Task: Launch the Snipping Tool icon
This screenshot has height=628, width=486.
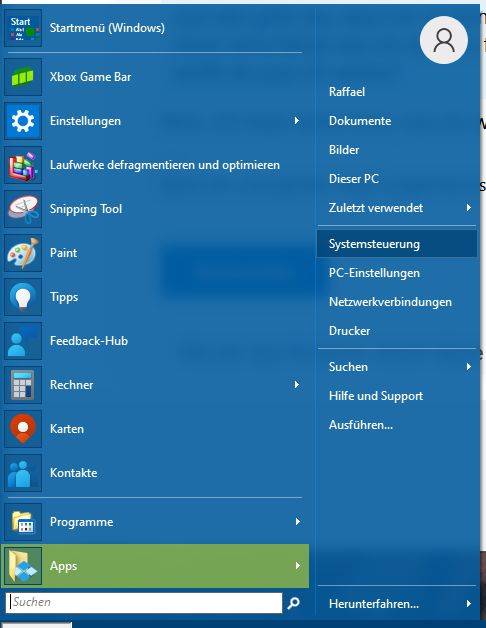Action: point(23,209)
